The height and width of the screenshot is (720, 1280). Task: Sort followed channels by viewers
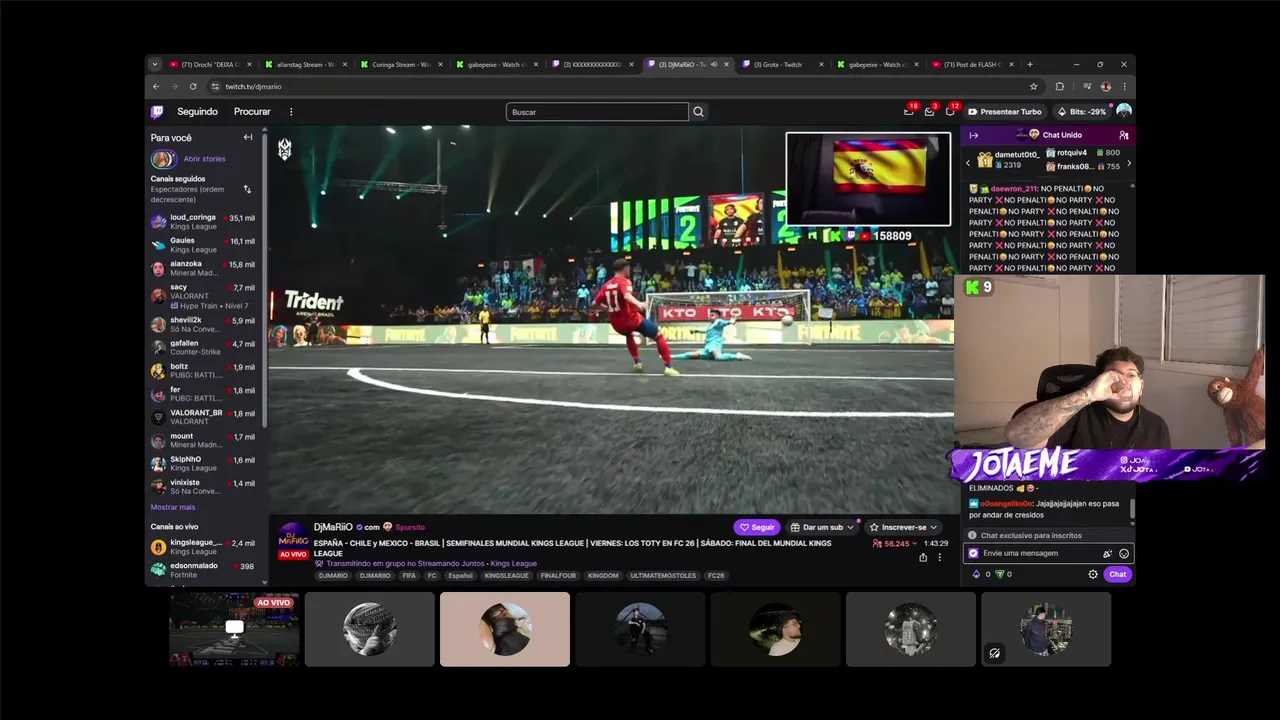(247, 189)
